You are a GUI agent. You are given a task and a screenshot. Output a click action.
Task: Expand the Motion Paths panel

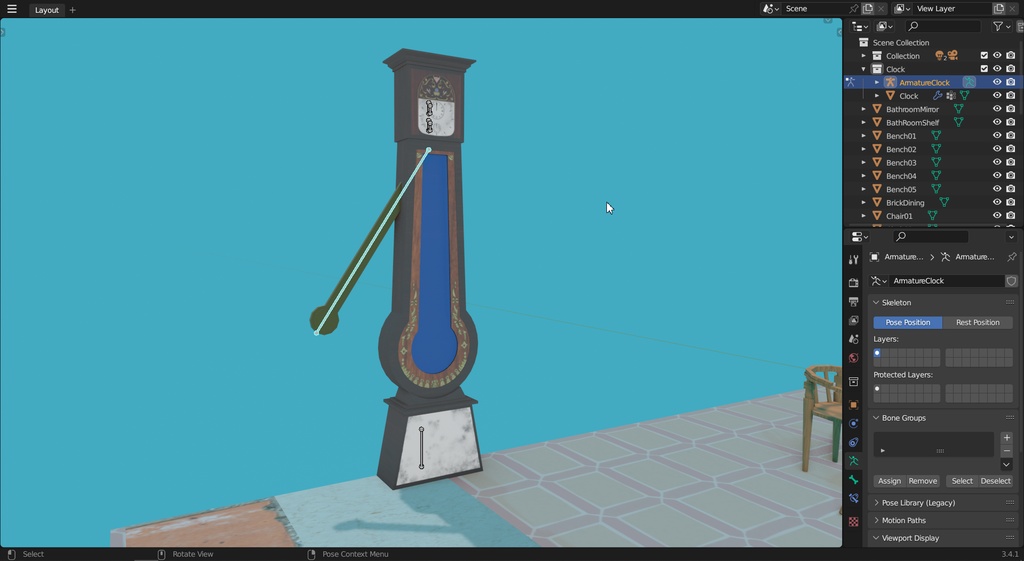pyautogui.click(x=876, y=521)
